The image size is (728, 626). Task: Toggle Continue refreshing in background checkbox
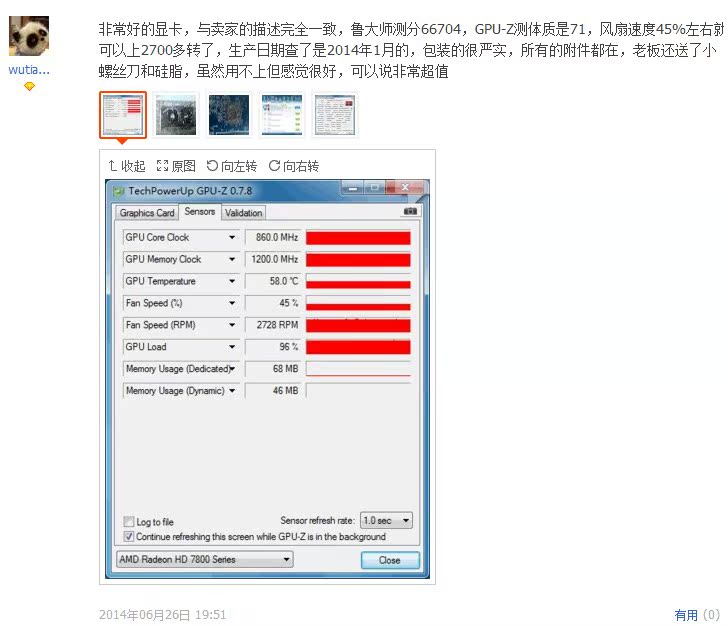point(129,536)
